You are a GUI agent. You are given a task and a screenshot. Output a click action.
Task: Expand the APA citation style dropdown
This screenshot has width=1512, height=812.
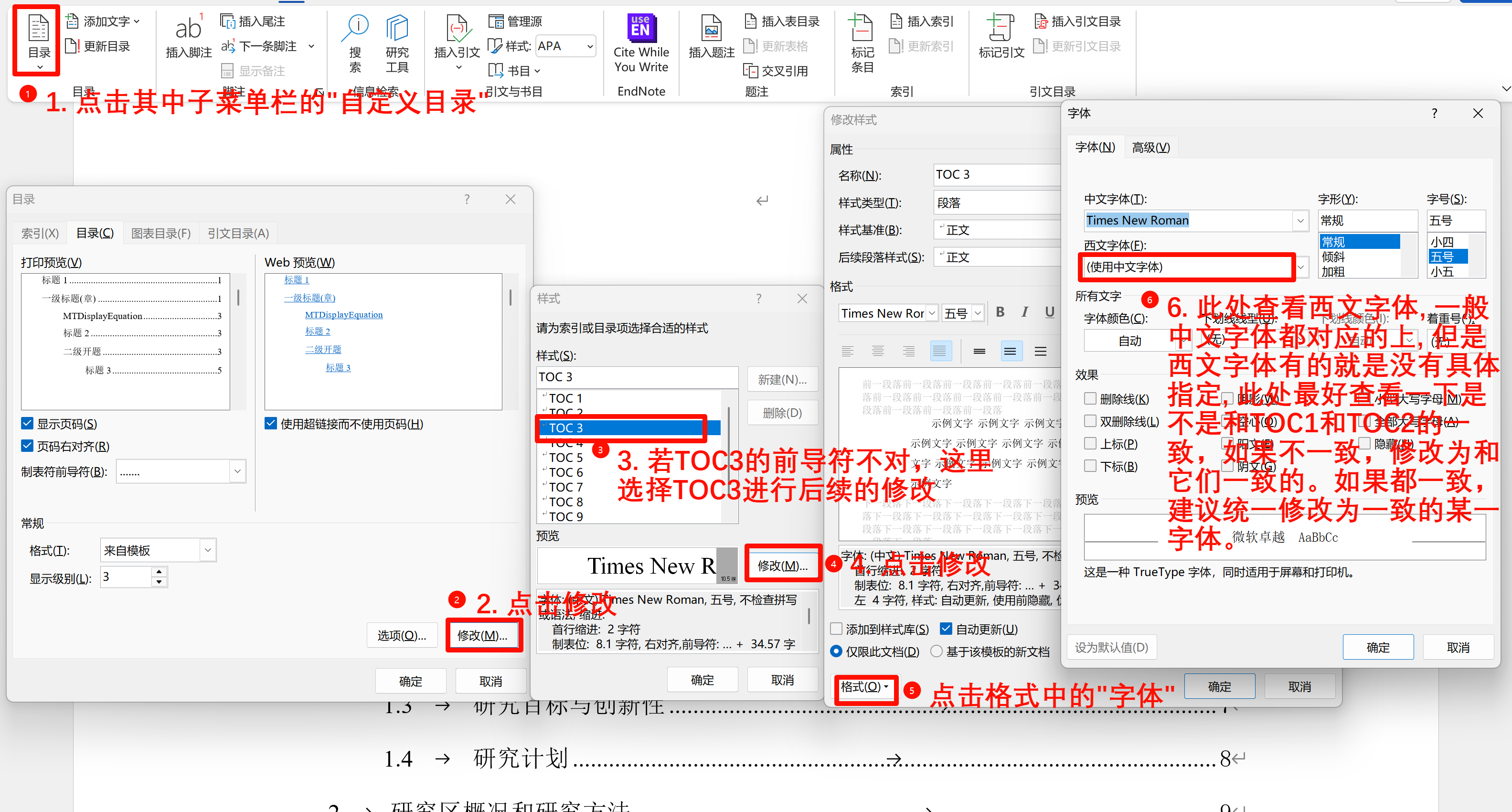click(x=590, y=46)
